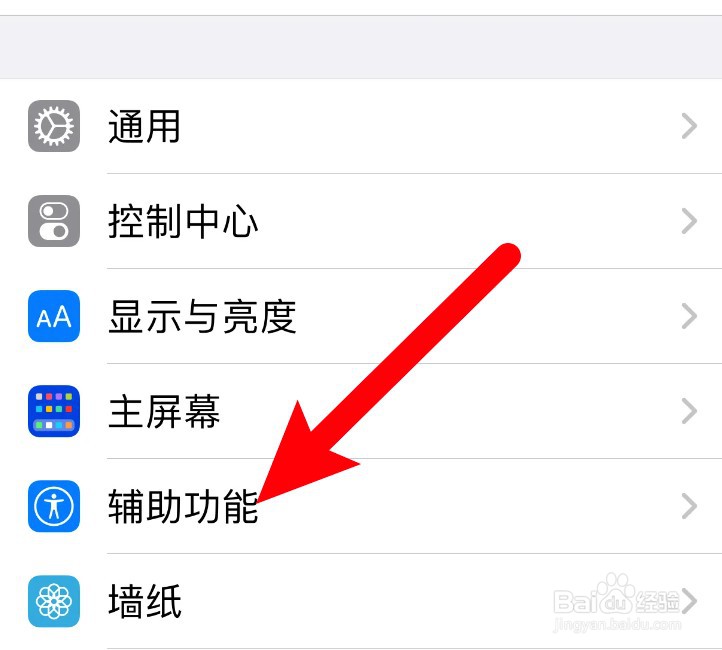The image size is (722, 650).
Task: Select the 显示与亮度 text label
Action: tap(203, 316)
